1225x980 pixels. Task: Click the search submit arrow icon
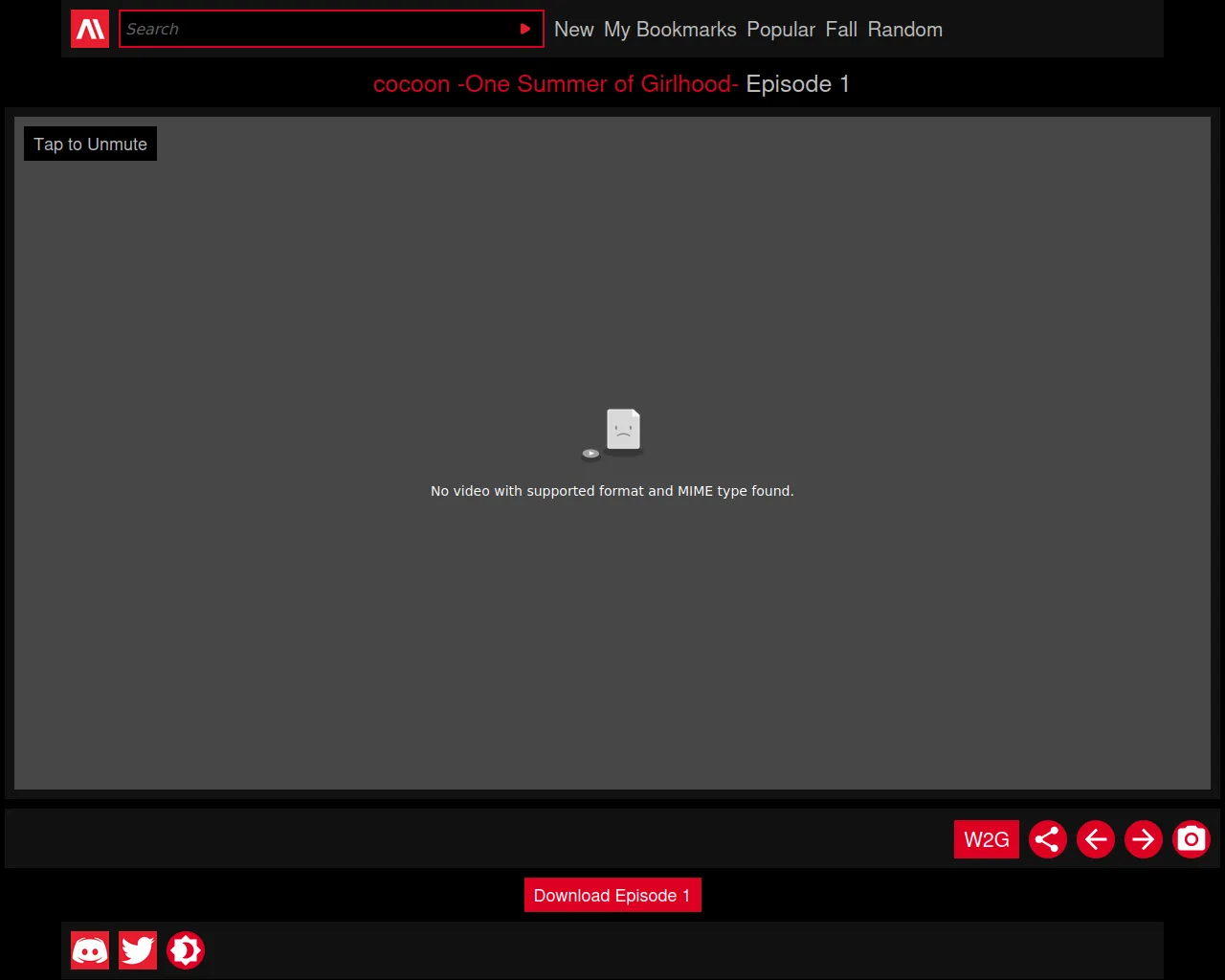point(524,30)
